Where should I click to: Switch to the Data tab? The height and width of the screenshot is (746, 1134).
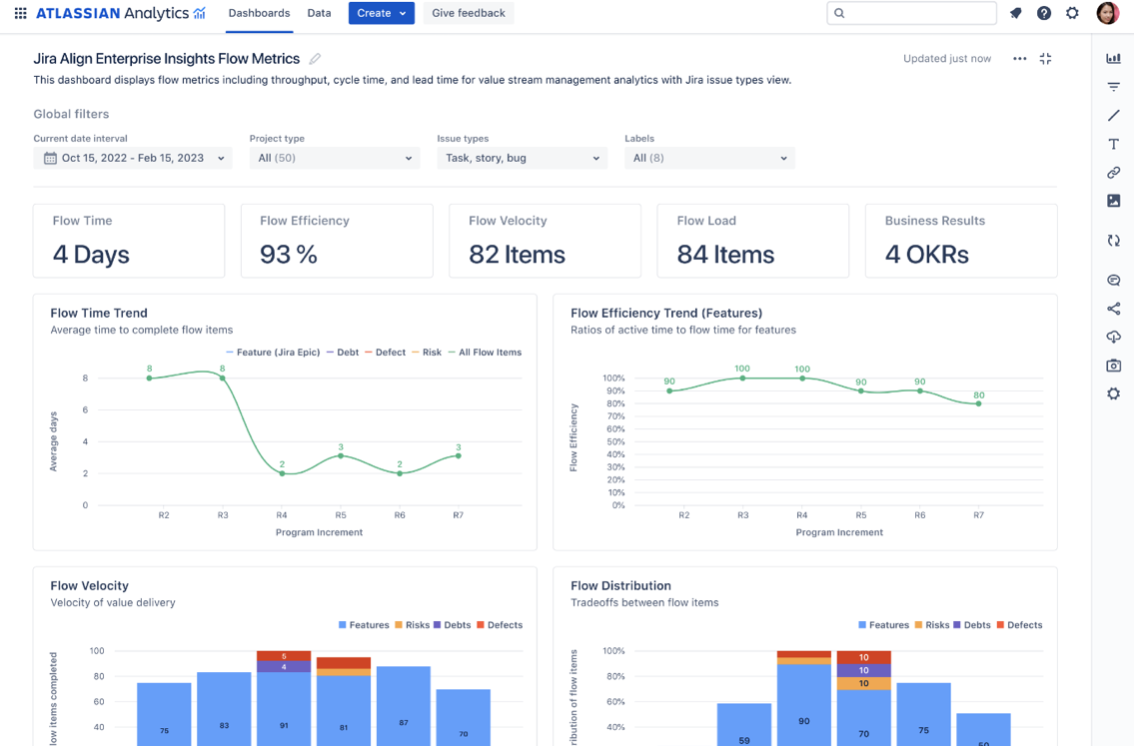tap(319, 13)
